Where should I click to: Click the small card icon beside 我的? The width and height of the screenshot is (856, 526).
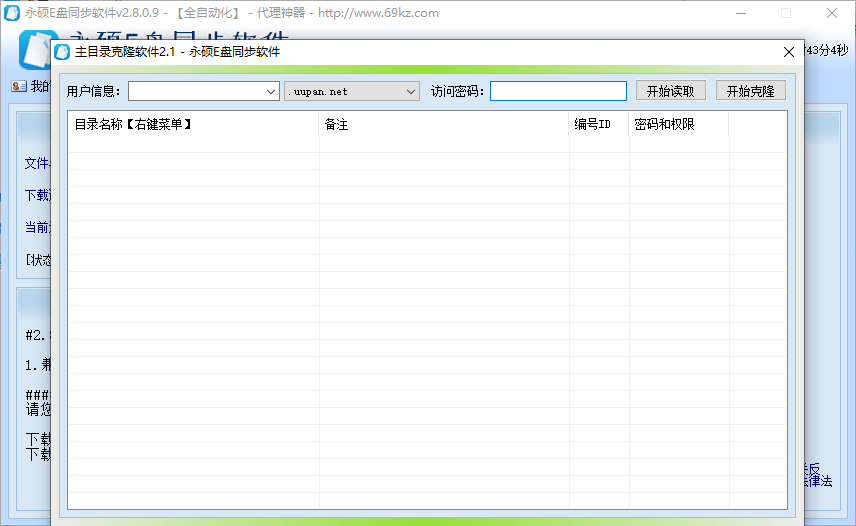pos(18,87)
